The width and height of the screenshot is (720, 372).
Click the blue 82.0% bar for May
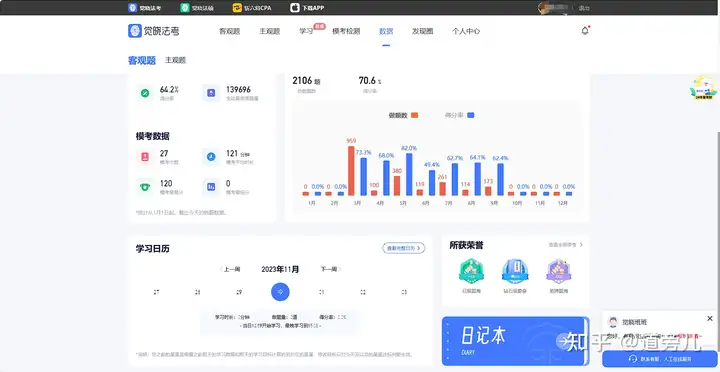point(409,175)
